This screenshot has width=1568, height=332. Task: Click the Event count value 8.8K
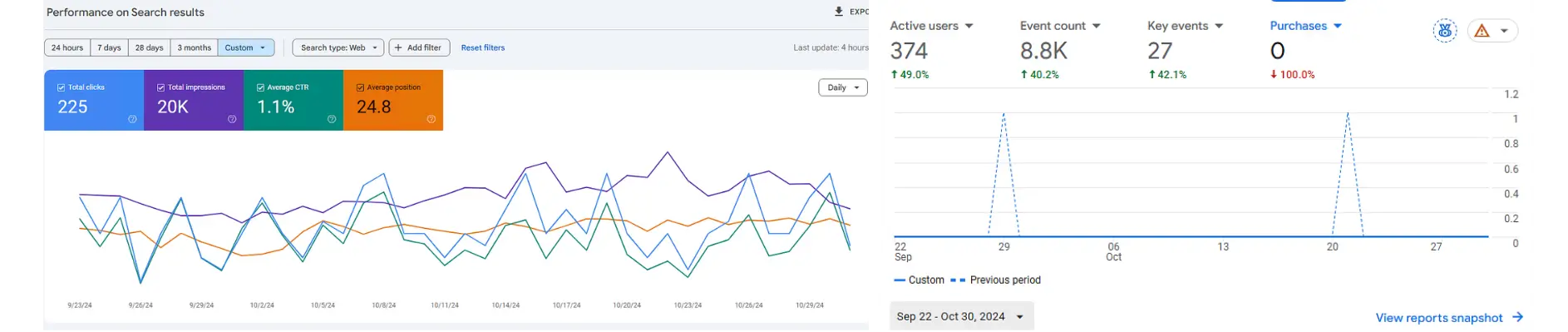click(1043, 51)
